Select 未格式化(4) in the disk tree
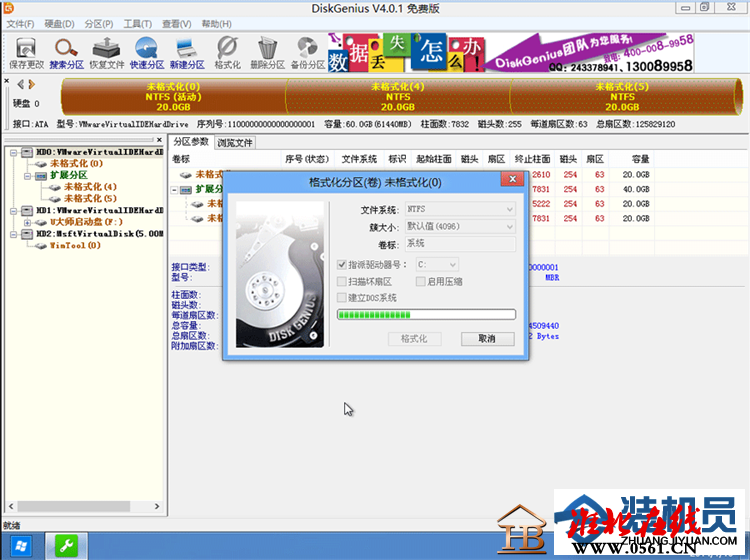The height and width of the screenshot is (560, 750). 90,187
